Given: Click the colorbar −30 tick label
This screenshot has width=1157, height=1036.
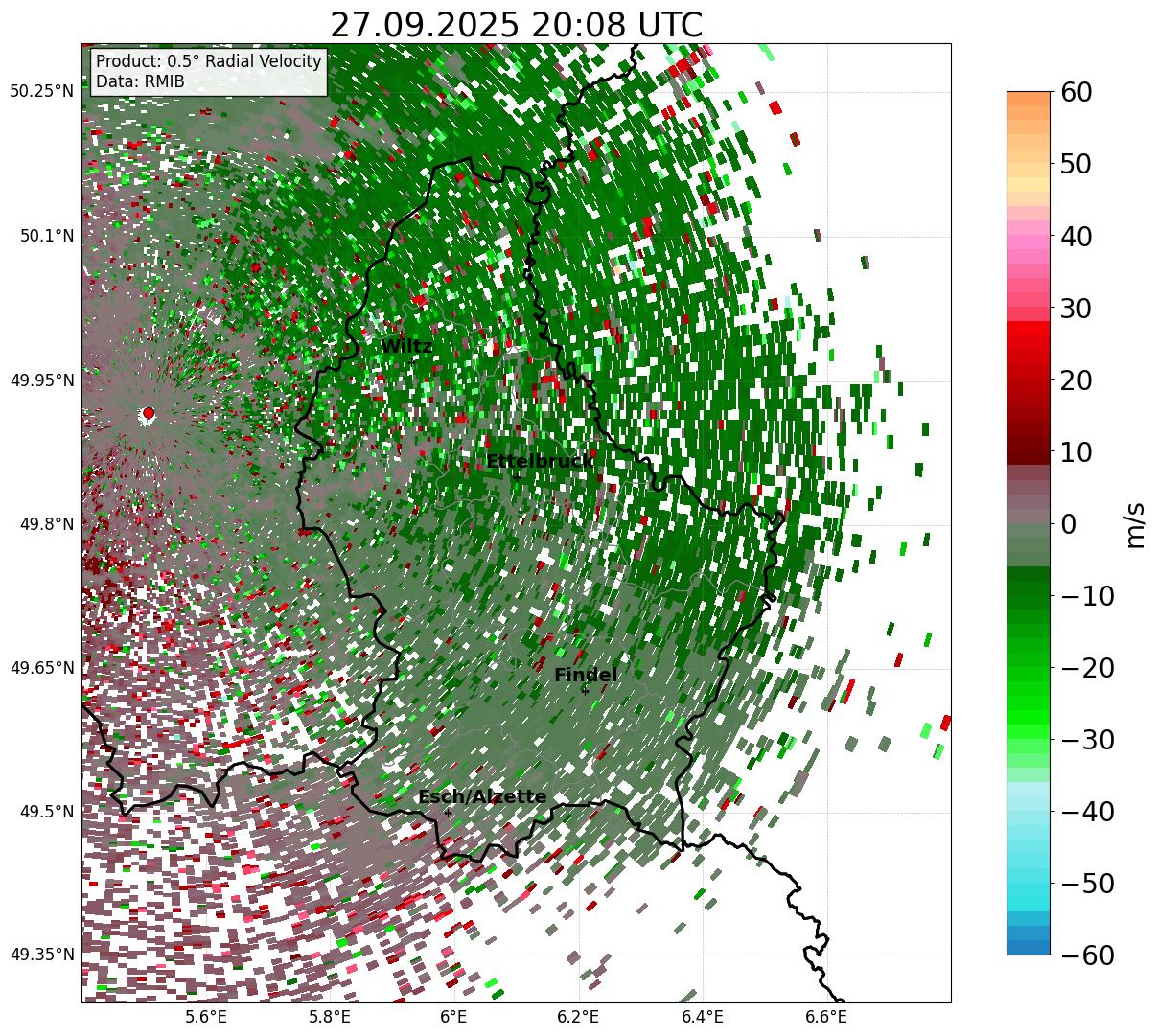Looking at the screenshot, I should (x=1087, y=740).
